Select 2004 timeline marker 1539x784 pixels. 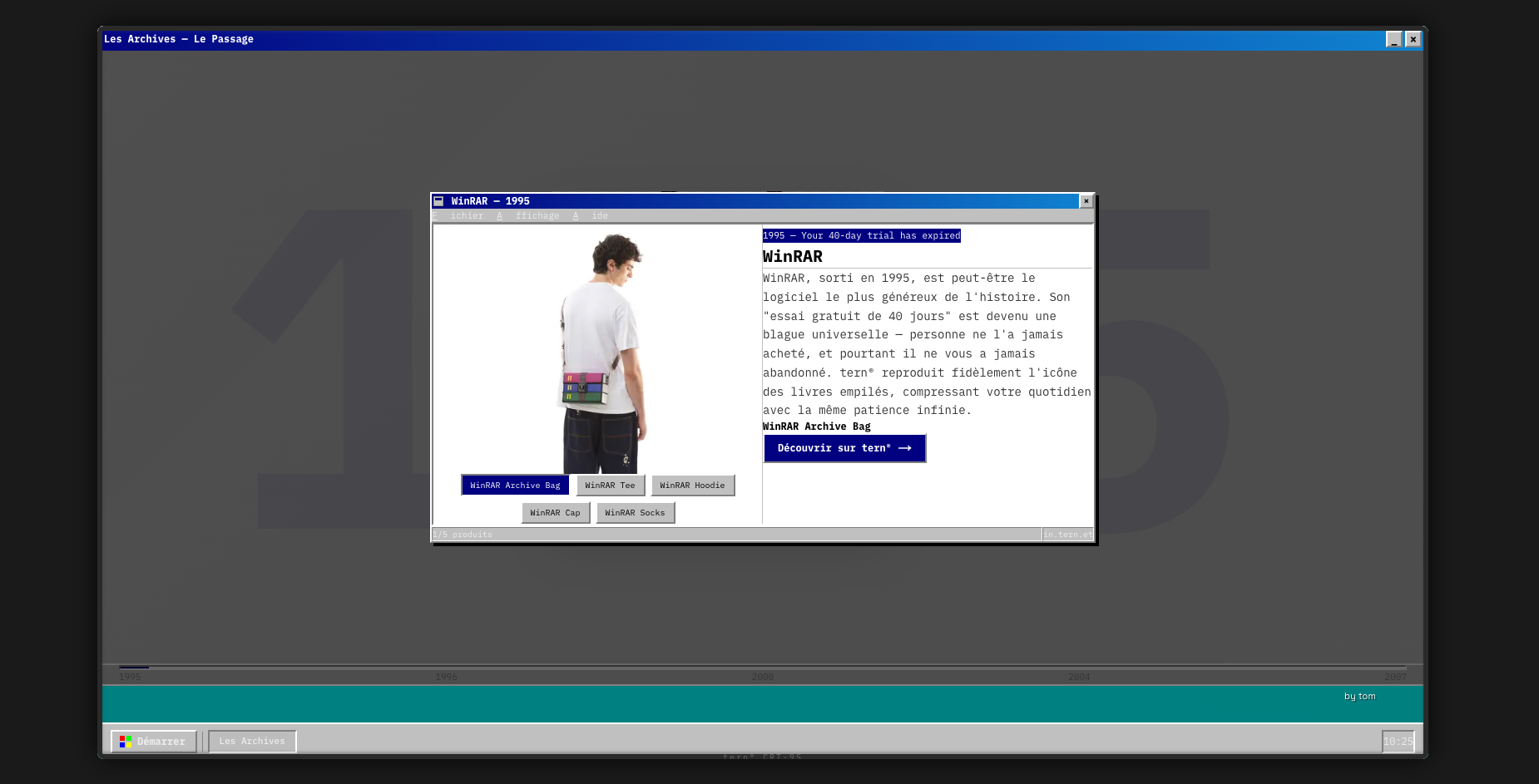[1079, 677]
